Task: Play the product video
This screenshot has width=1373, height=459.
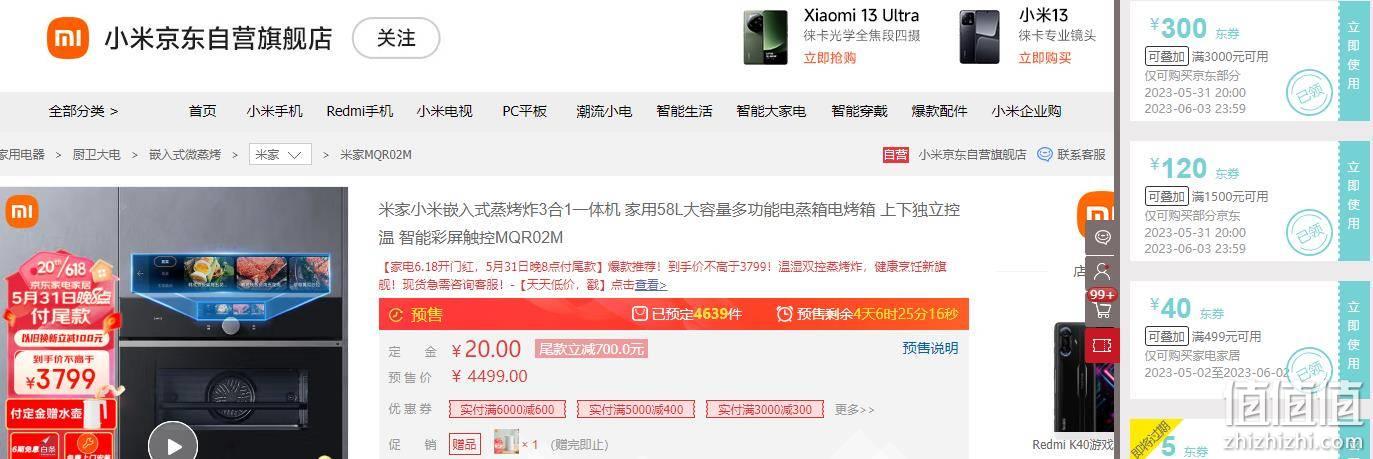Action: (173, 446)
